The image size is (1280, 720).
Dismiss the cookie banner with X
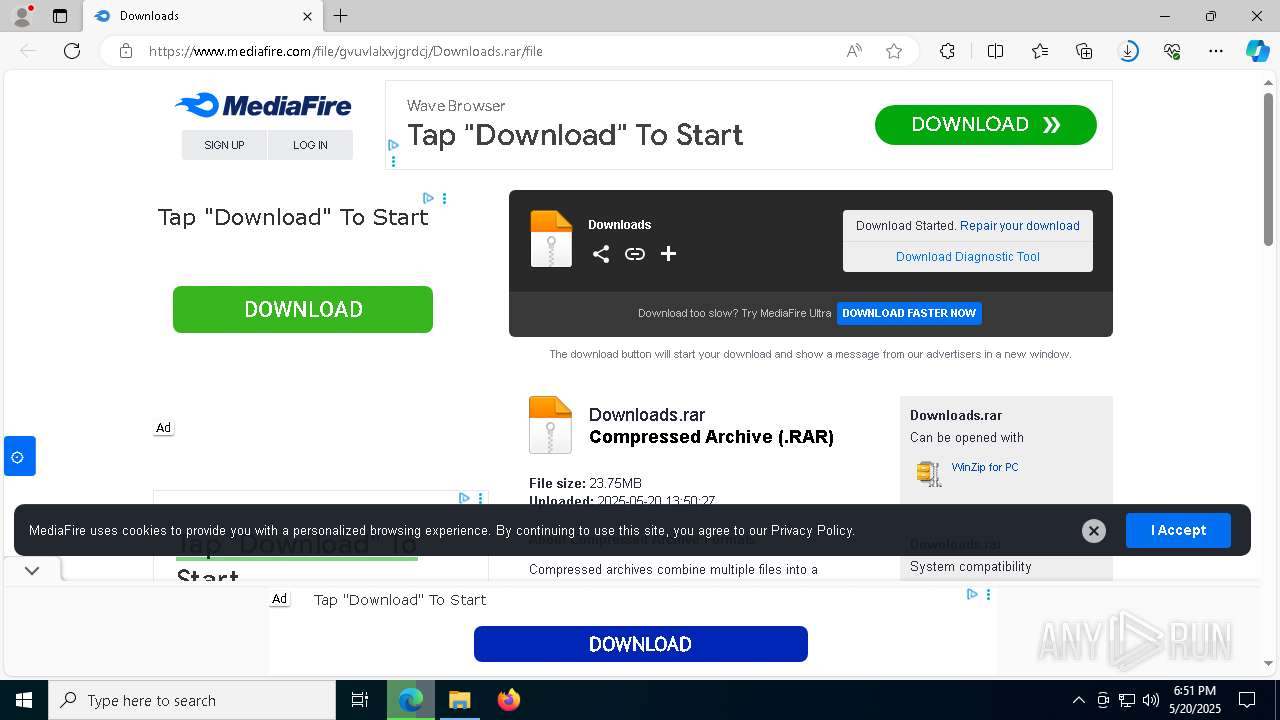pyautogui.click(x=1094, y=531)
